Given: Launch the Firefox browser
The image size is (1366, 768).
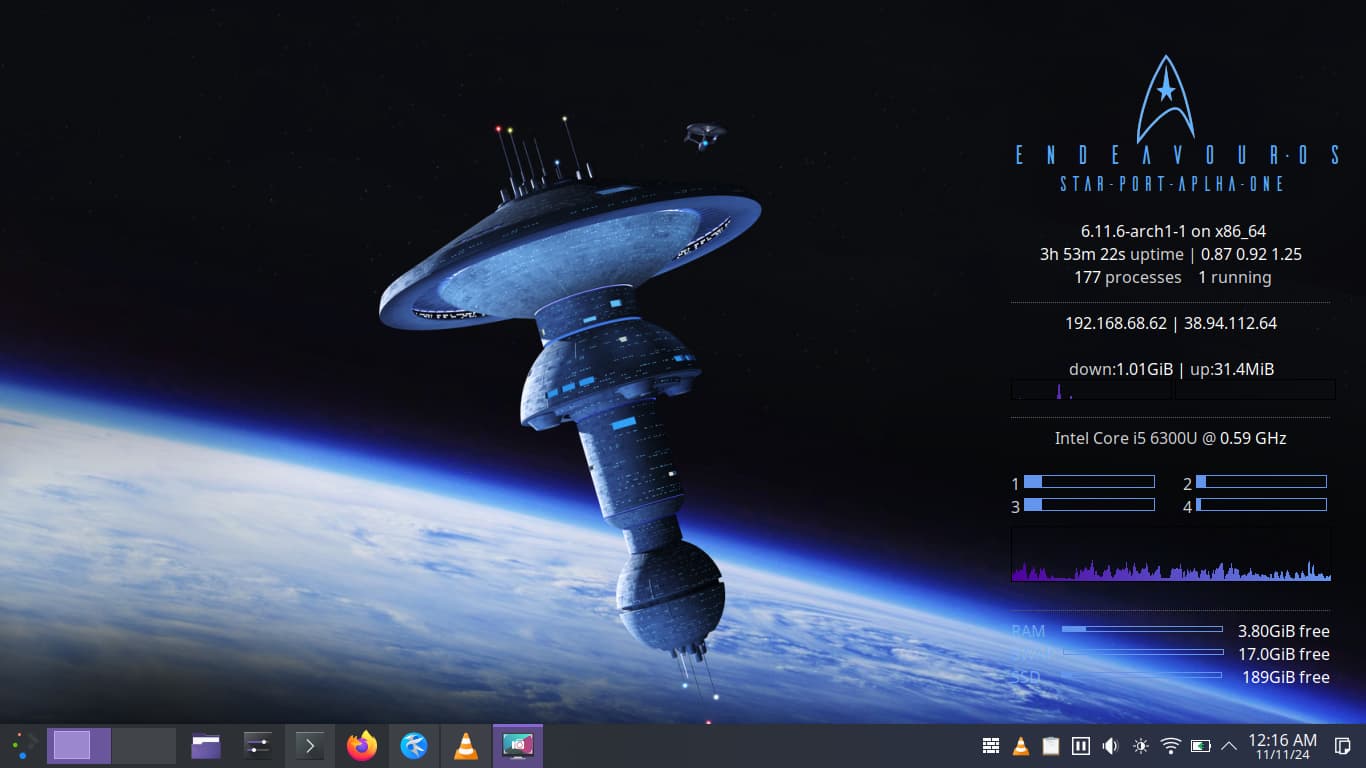Looking at the screenshot, I should coord(362,746).
